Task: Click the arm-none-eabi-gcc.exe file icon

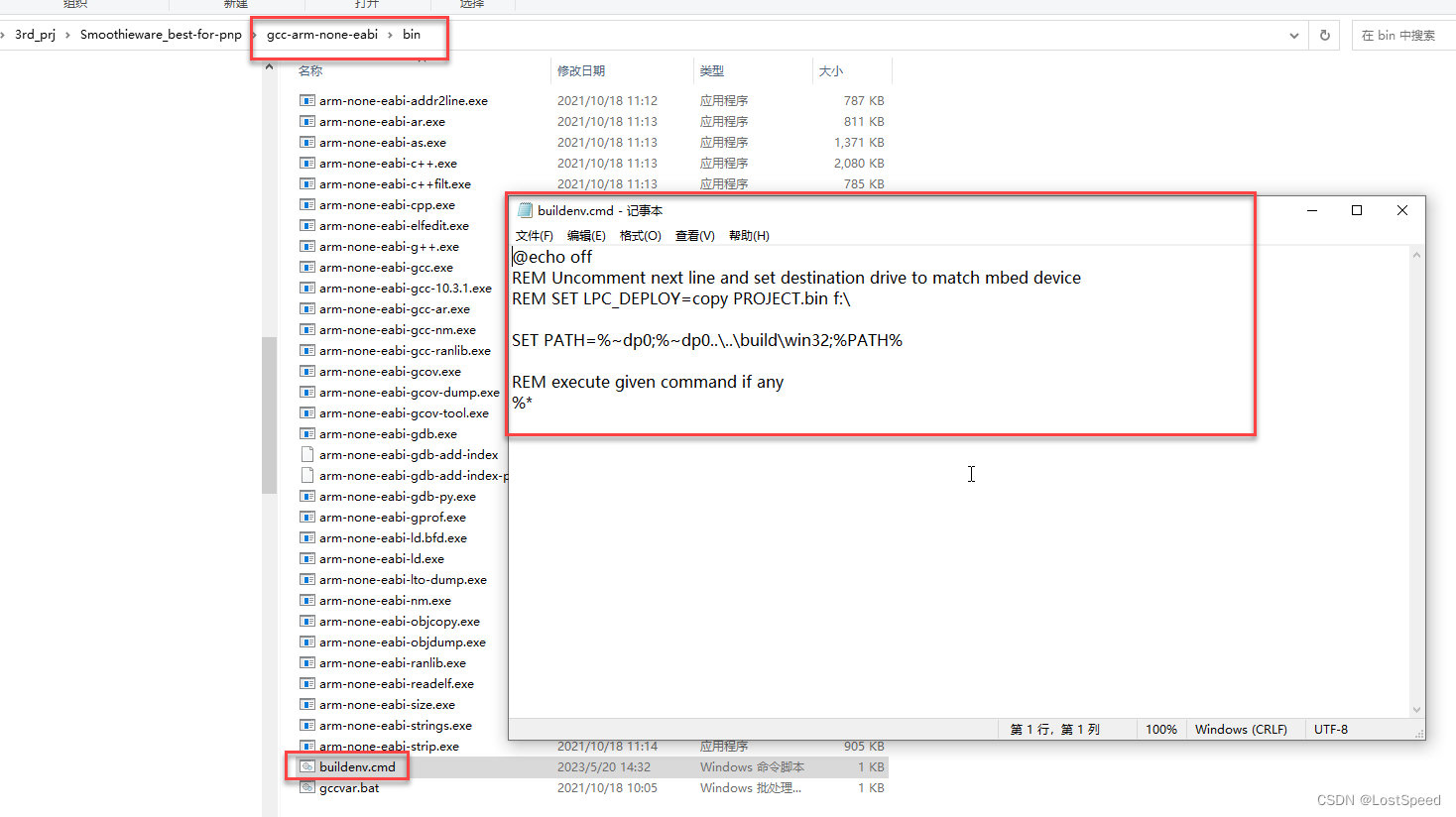Action: [x=307, y=267]
